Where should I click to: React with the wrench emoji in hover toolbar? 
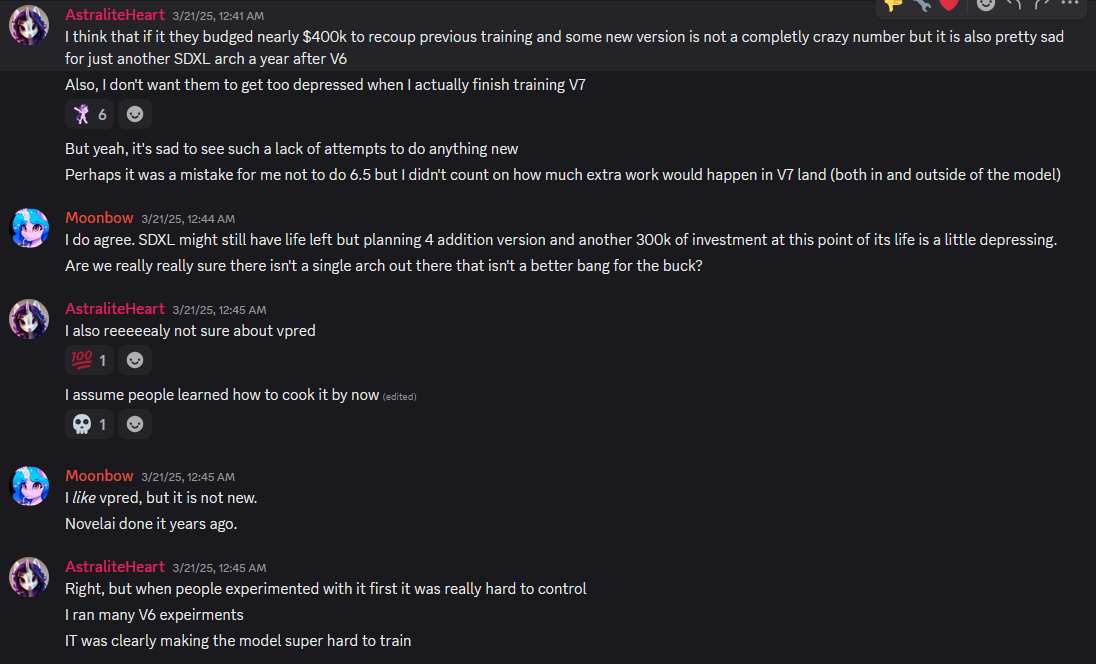(921, 4)
